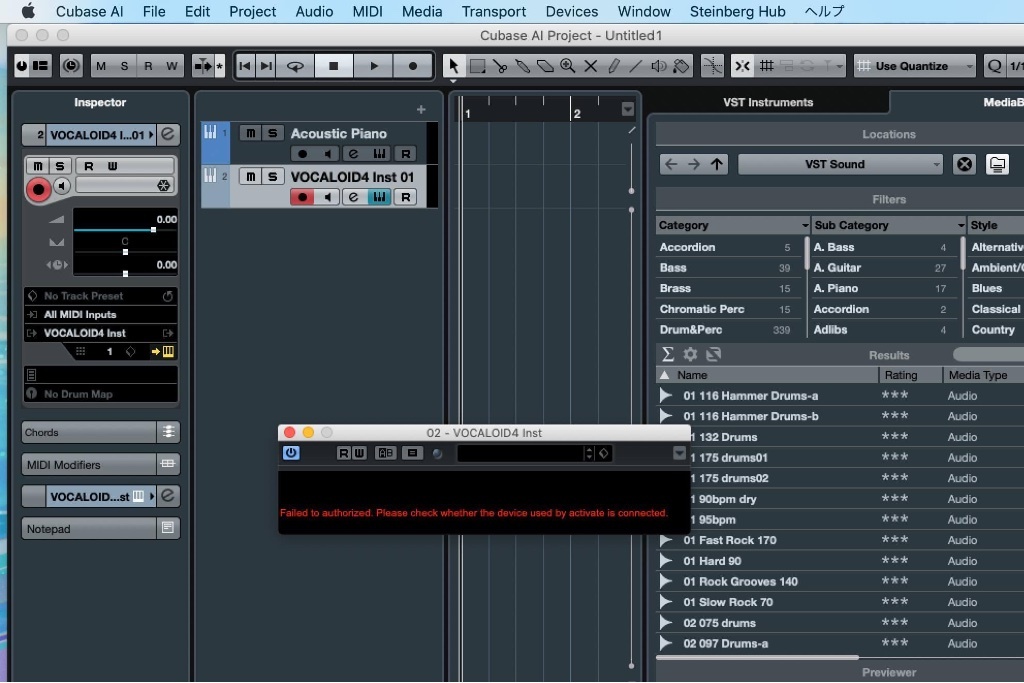1024x683 pixels.
Task: Expand the Chords inspector section
Action: point(101,432)
